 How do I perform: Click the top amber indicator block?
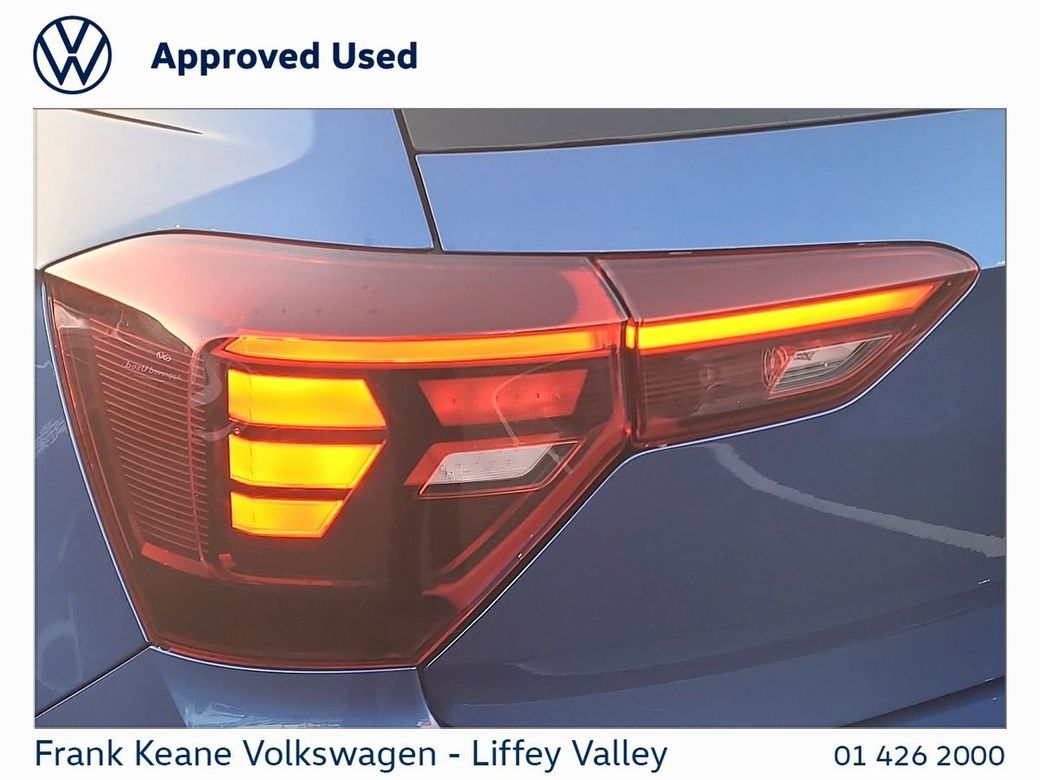pos(304,399)
